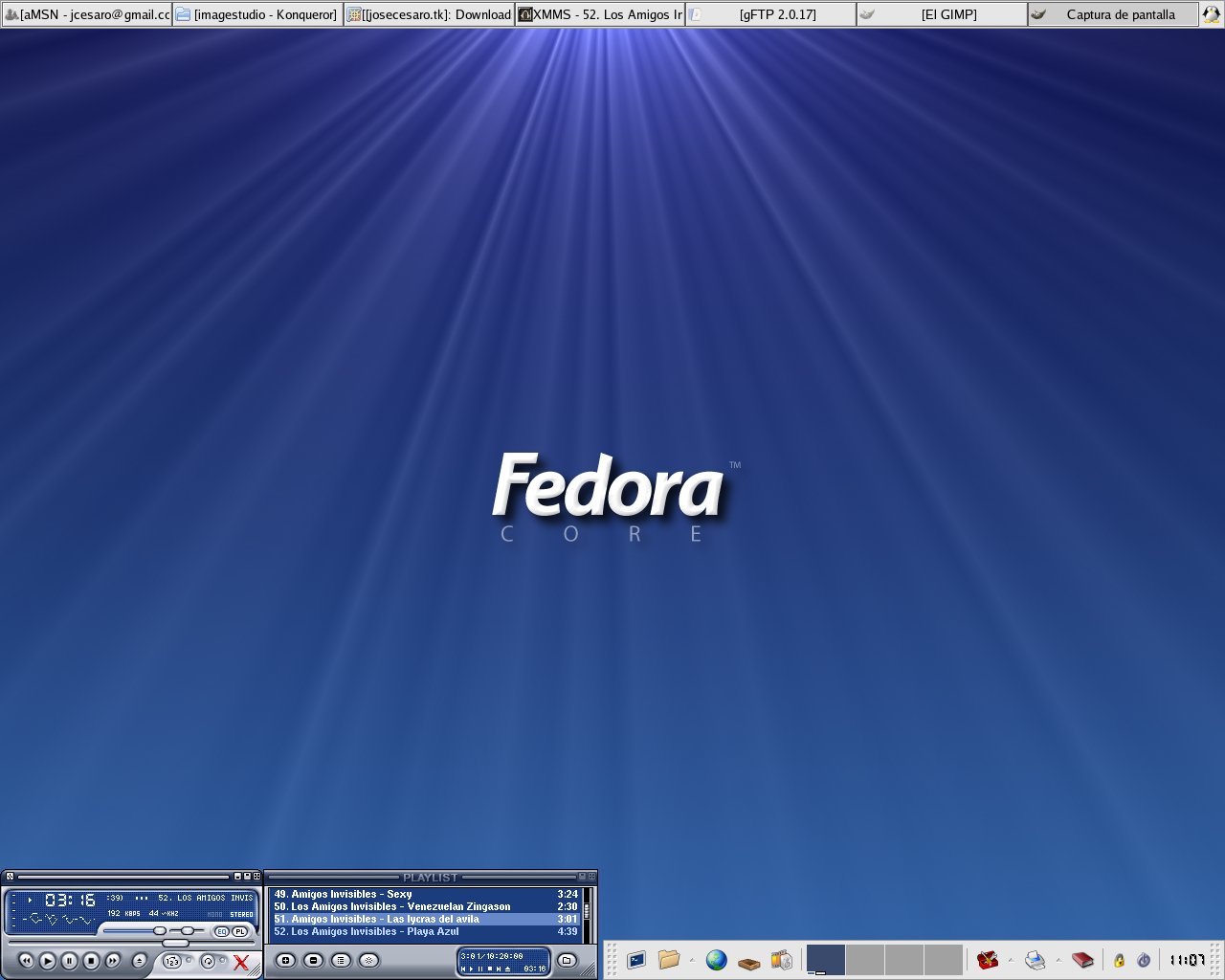The width and height of the screenshot is (1225, 980).
Task: Switch to the second virtual desktop
Action: click(x=865, y=960)
